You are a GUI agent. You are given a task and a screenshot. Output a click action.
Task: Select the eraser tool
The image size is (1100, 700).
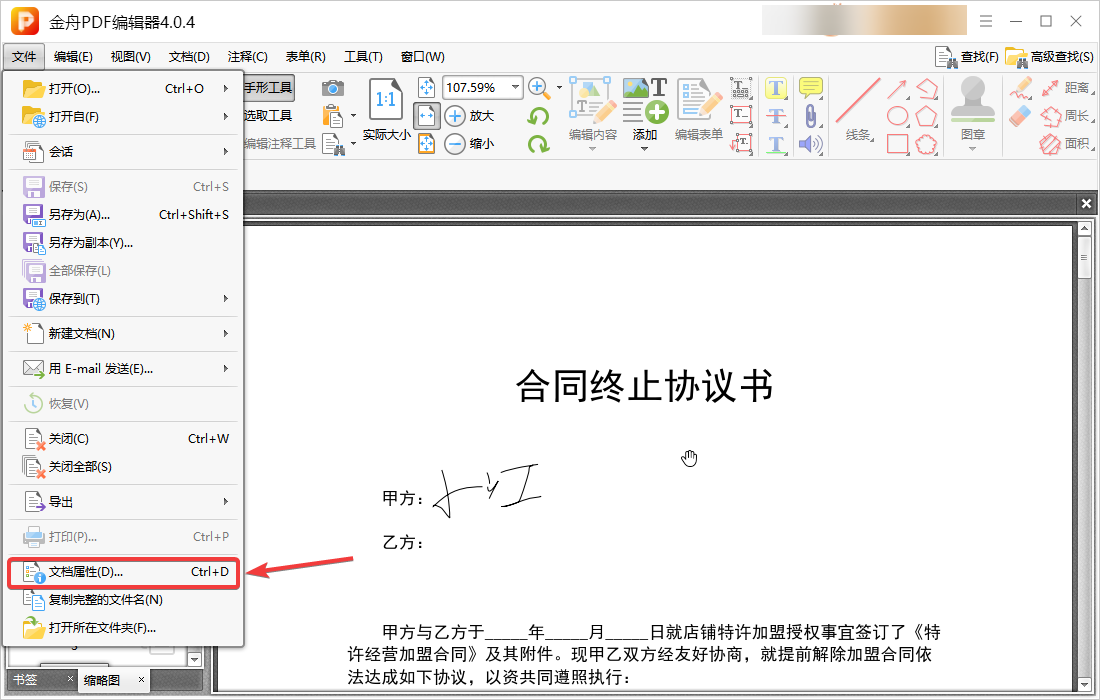point(1019,116)
